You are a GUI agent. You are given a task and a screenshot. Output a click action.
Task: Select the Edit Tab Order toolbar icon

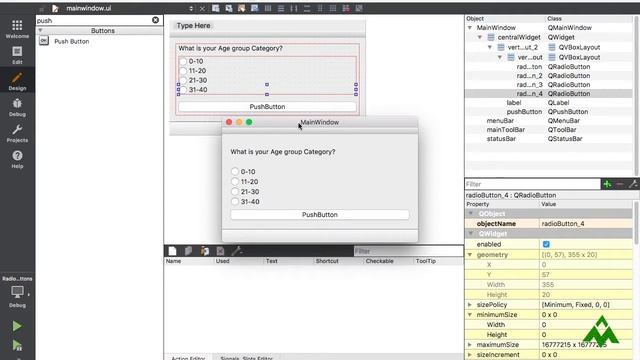tap(255, 8)
